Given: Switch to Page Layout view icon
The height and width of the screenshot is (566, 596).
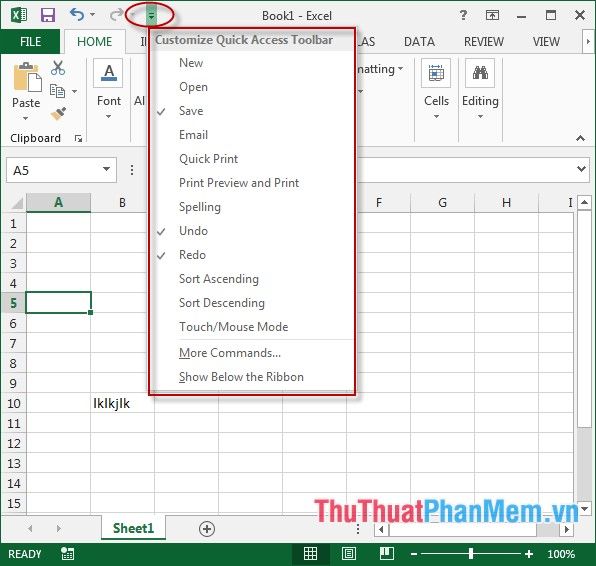Looking at the screenshot, I should [x=349, y=554].
